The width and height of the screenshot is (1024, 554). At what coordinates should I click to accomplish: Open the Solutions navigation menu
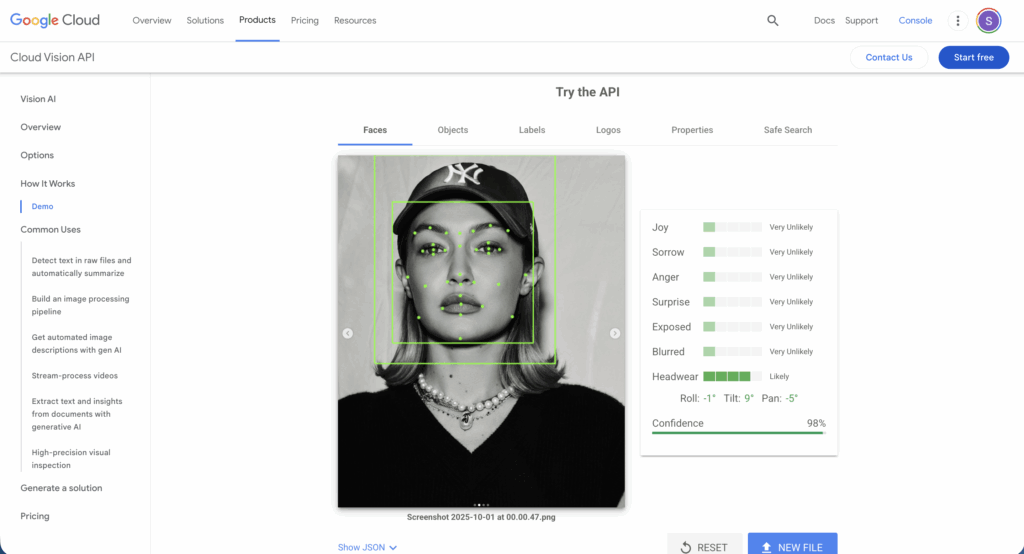pos(205,20)
